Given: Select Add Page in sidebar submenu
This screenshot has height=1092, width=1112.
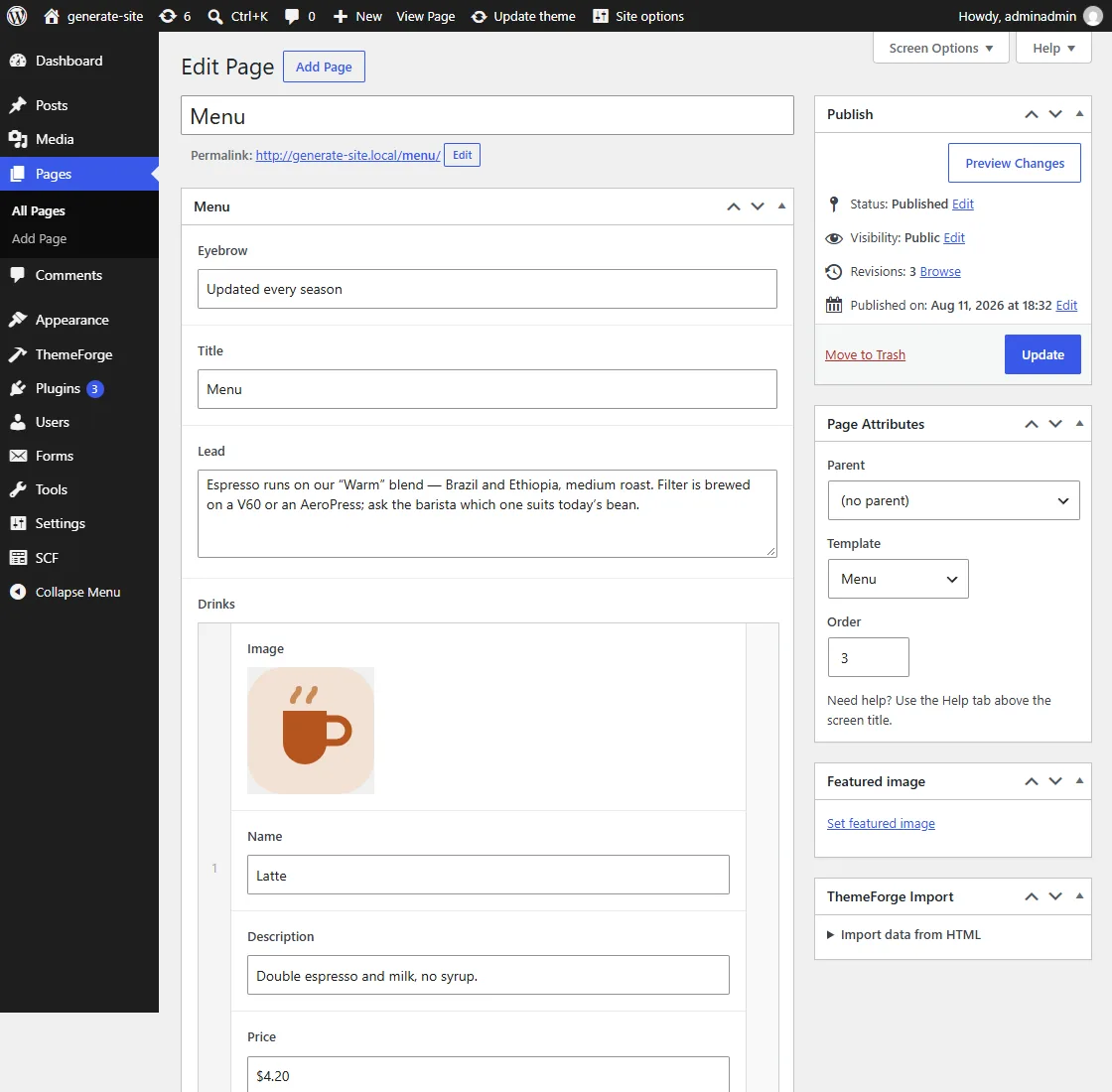Looking at the screenshot, I should pyautogui.click(x=39, y=239).
